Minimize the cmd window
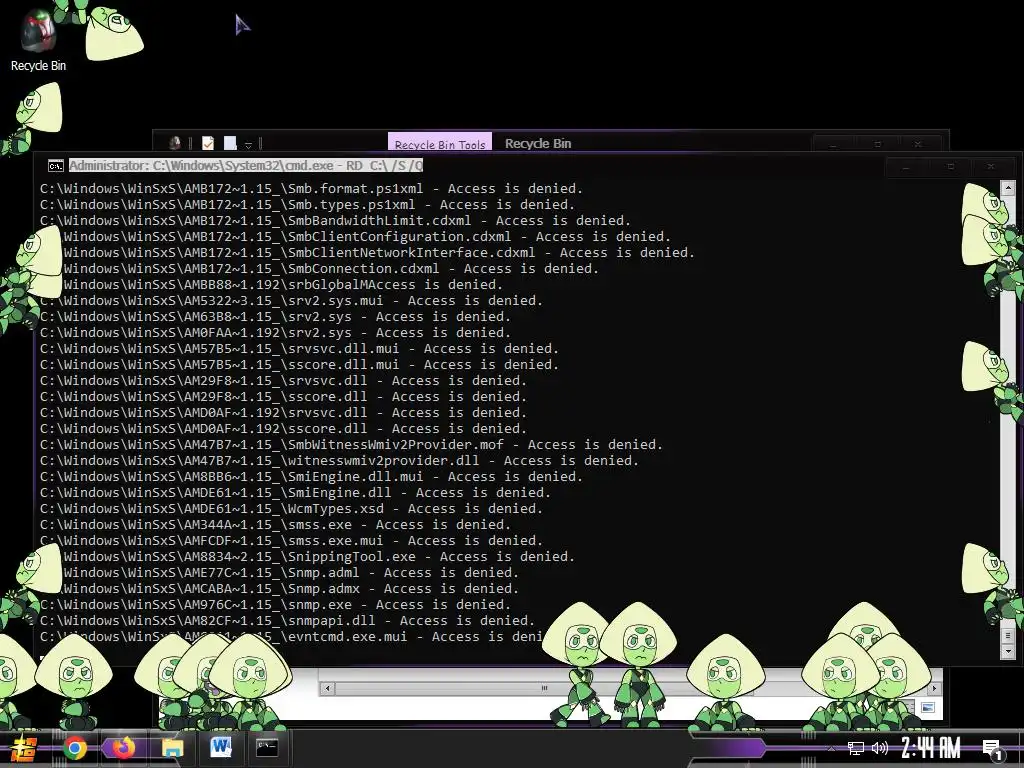Viewport: 1024px width, 768px height. pyautogui.click(x=905, y=167)
